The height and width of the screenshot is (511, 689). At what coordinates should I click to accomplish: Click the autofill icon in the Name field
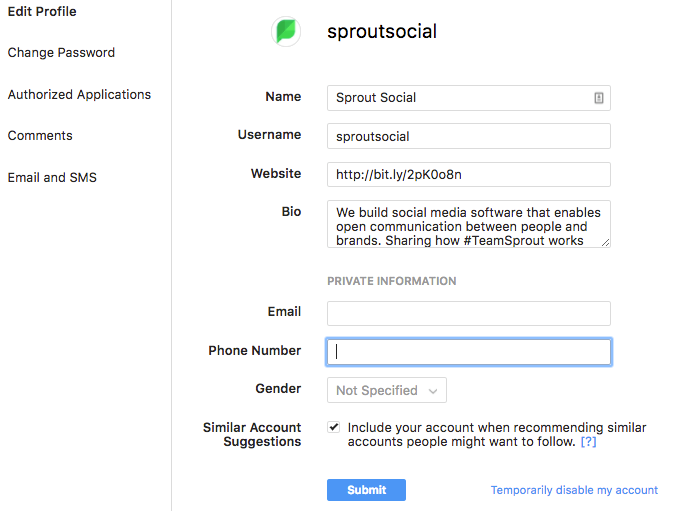598,98
